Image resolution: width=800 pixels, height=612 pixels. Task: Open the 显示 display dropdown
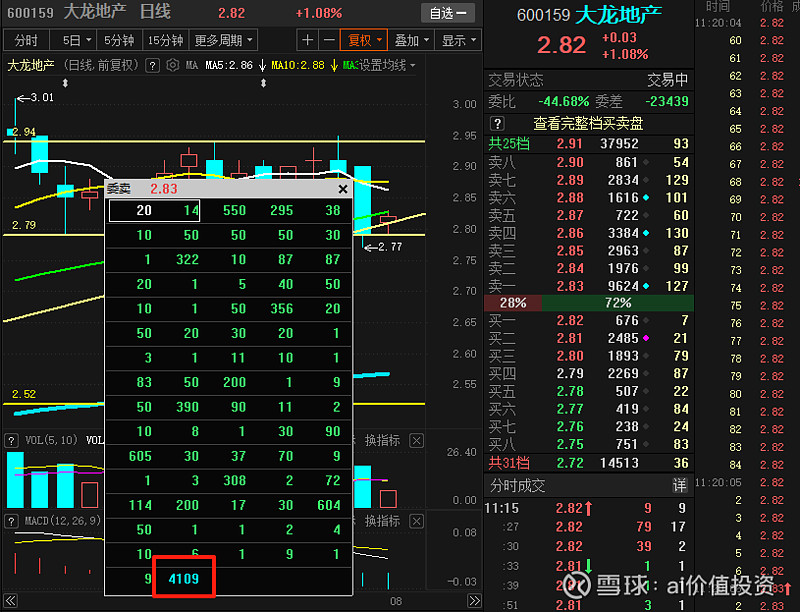coord(458,40)
